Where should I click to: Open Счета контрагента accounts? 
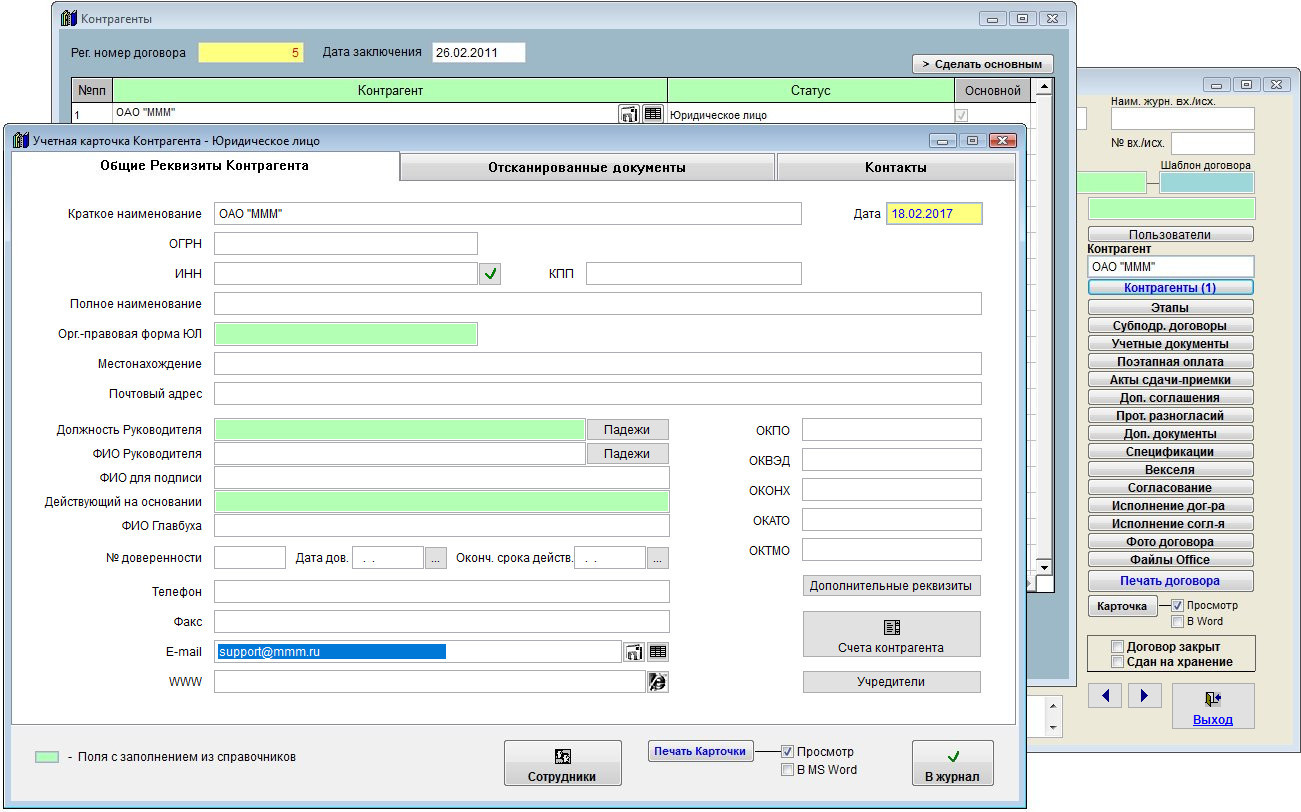pos(891,635)
